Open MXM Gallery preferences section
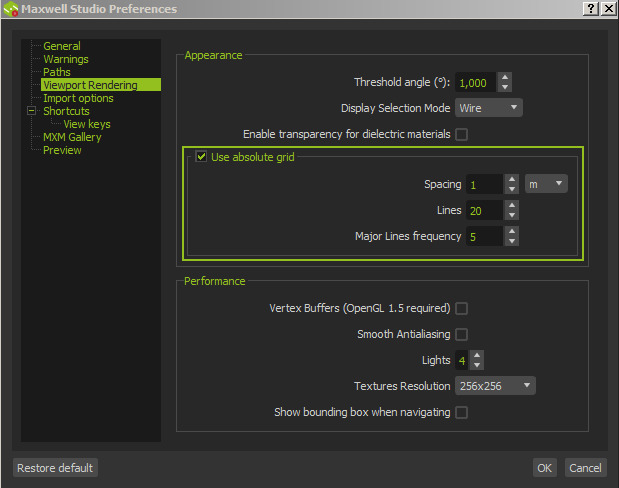 [x=72, y=137]
